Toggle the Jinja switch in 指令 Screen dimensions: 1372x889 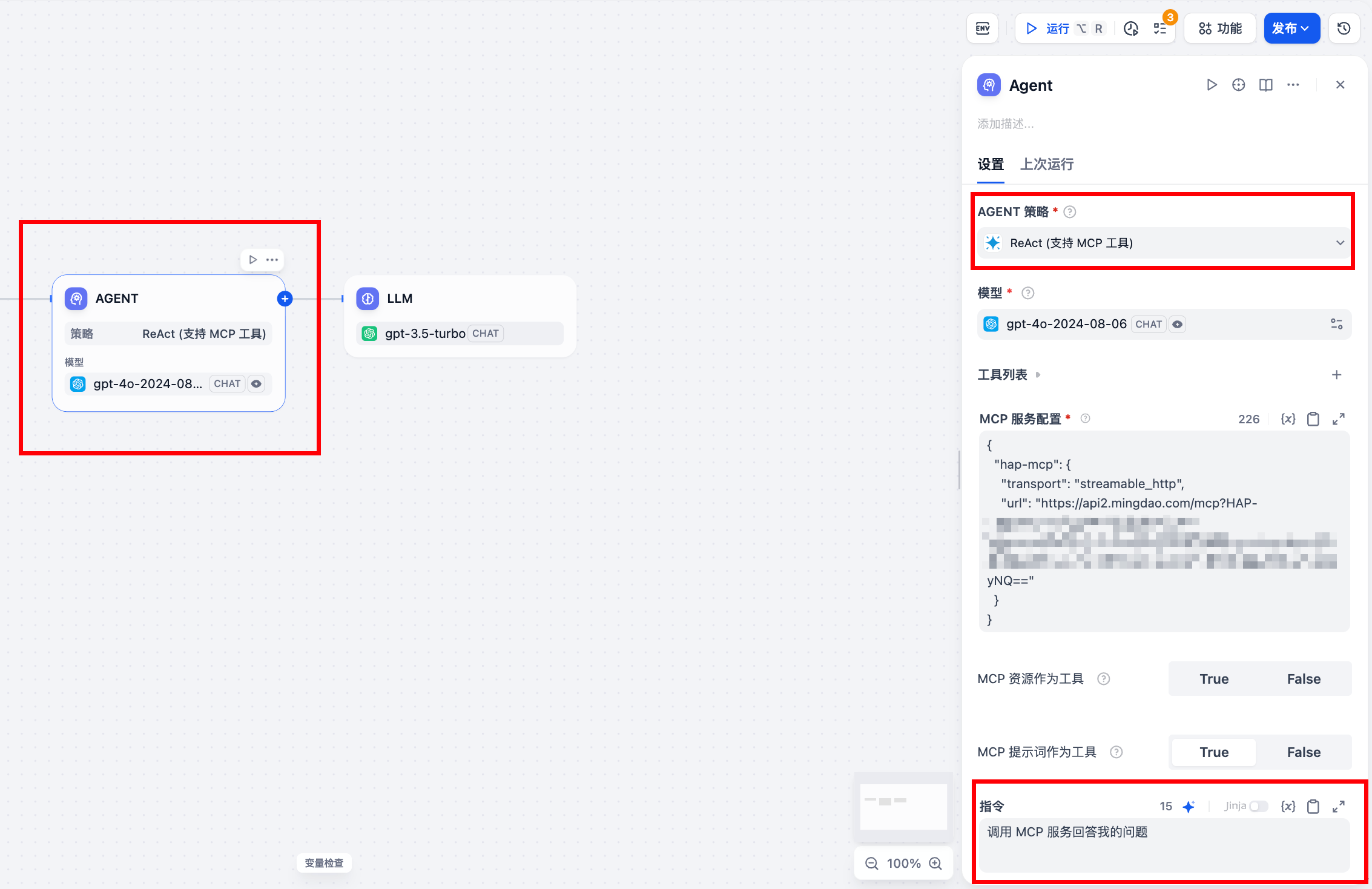1258,807
